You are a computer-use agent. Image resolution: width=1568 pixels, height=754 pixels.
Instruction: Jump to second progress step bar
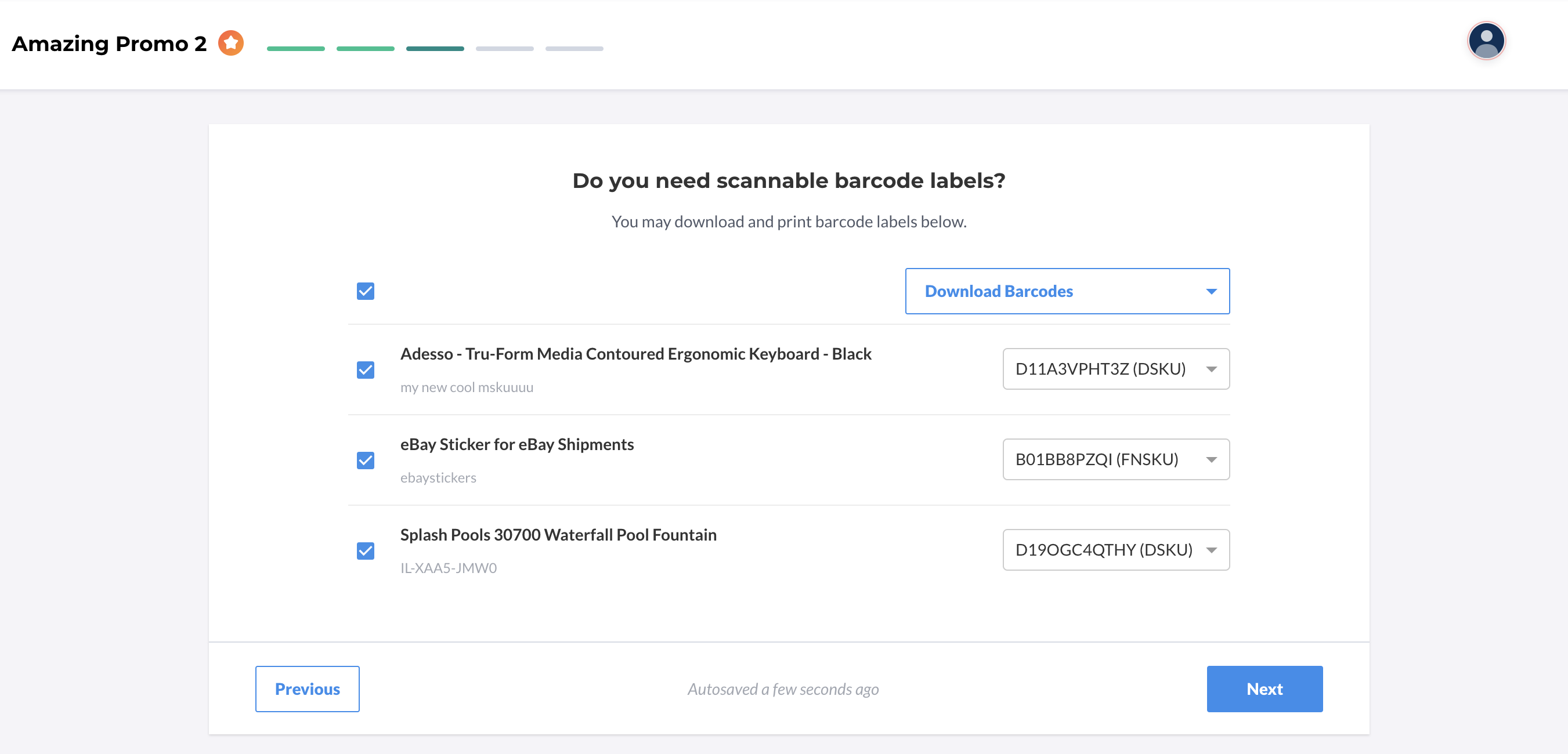click(365, 49)
